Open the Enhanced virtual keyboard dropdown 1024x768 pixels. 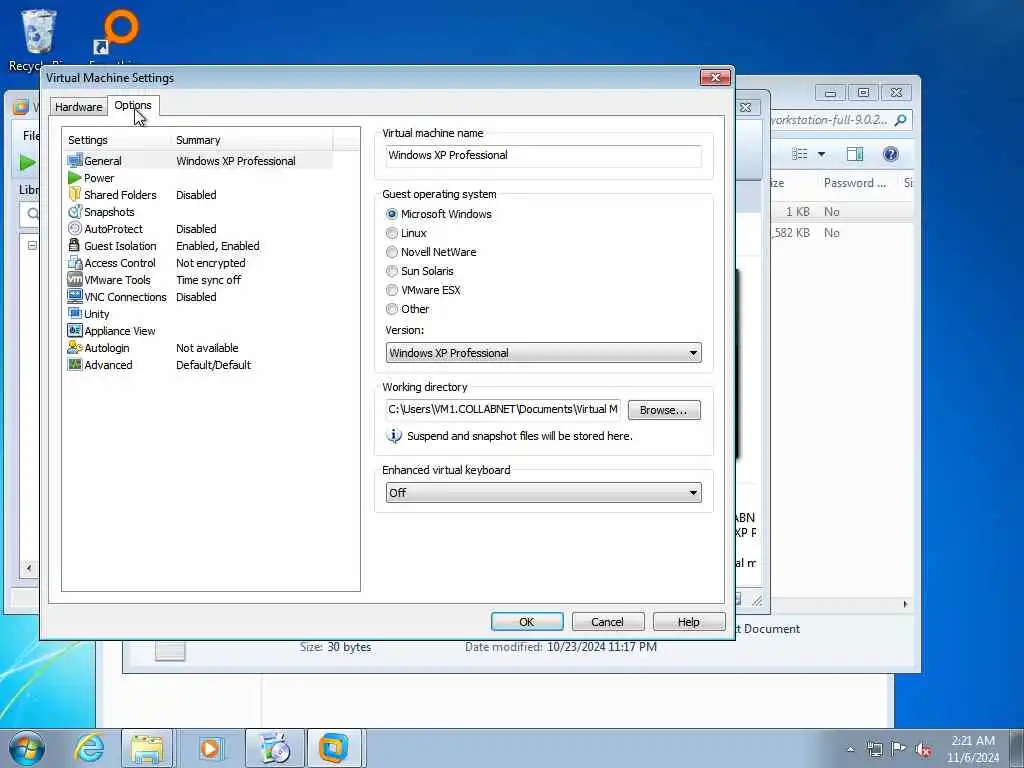click(x=543, y=492)
